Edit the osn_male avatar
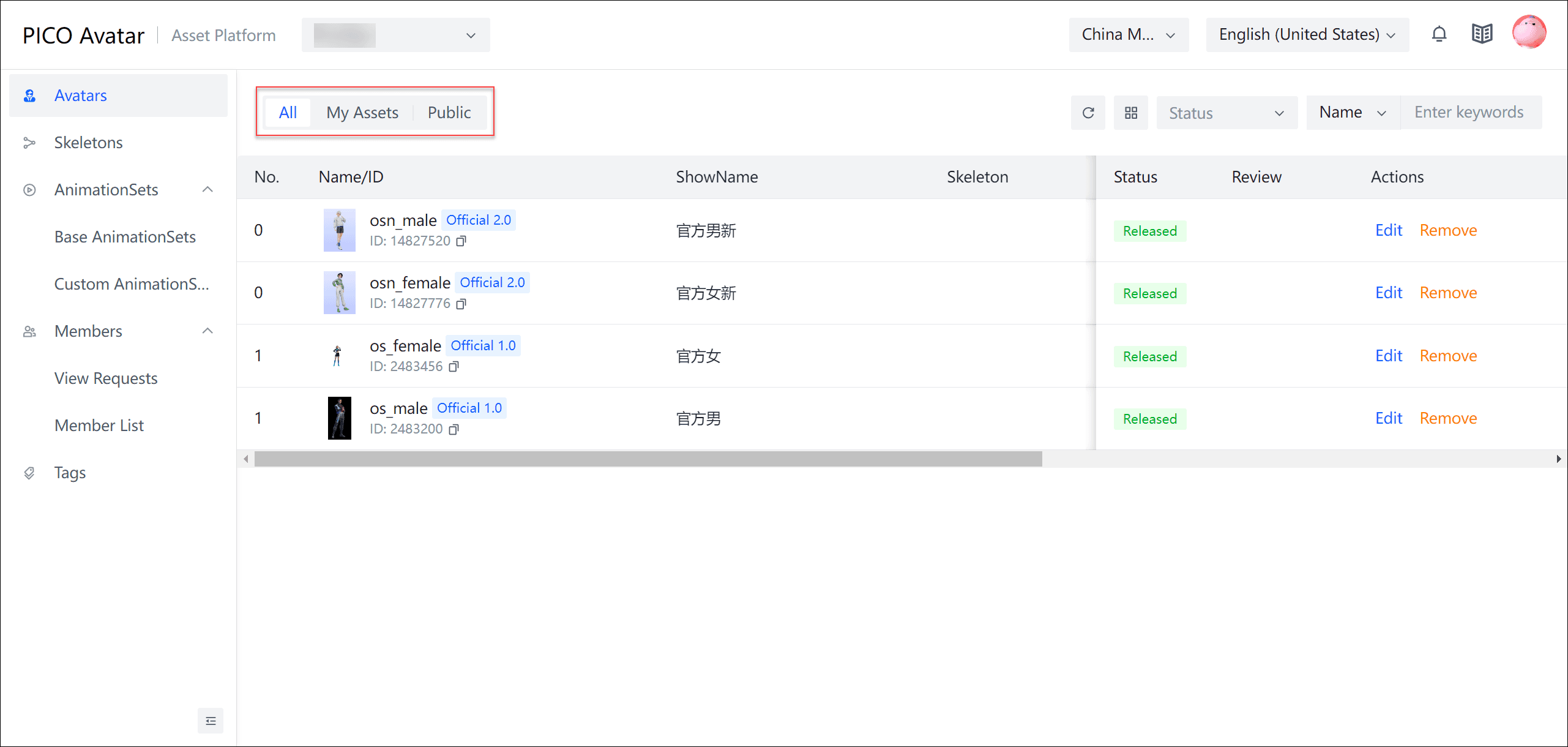 [1389, 230]
